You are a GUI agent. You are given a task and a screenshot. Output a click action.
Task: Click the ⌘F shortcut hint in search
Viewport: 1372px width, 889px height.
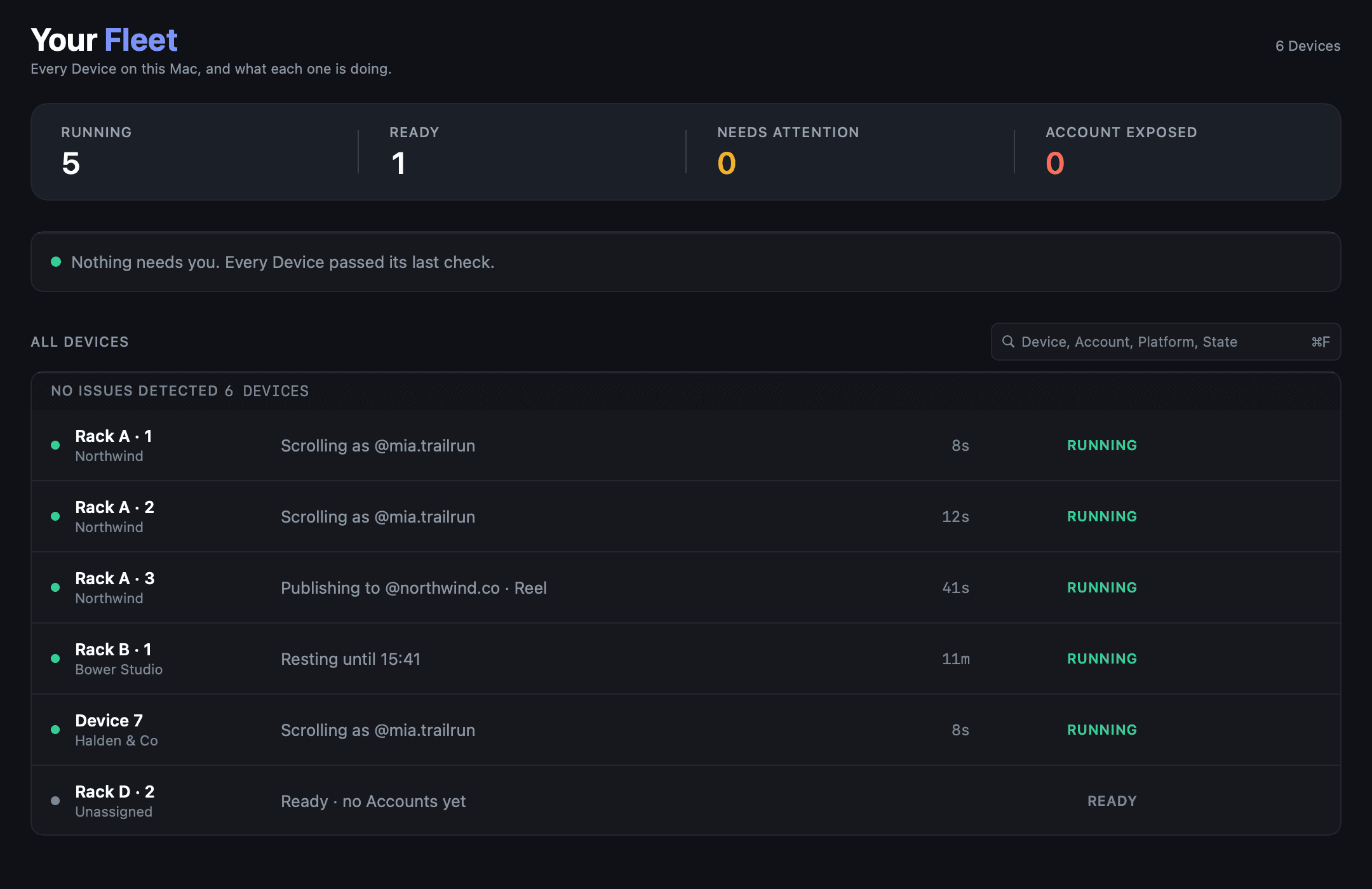point(1321,342)
